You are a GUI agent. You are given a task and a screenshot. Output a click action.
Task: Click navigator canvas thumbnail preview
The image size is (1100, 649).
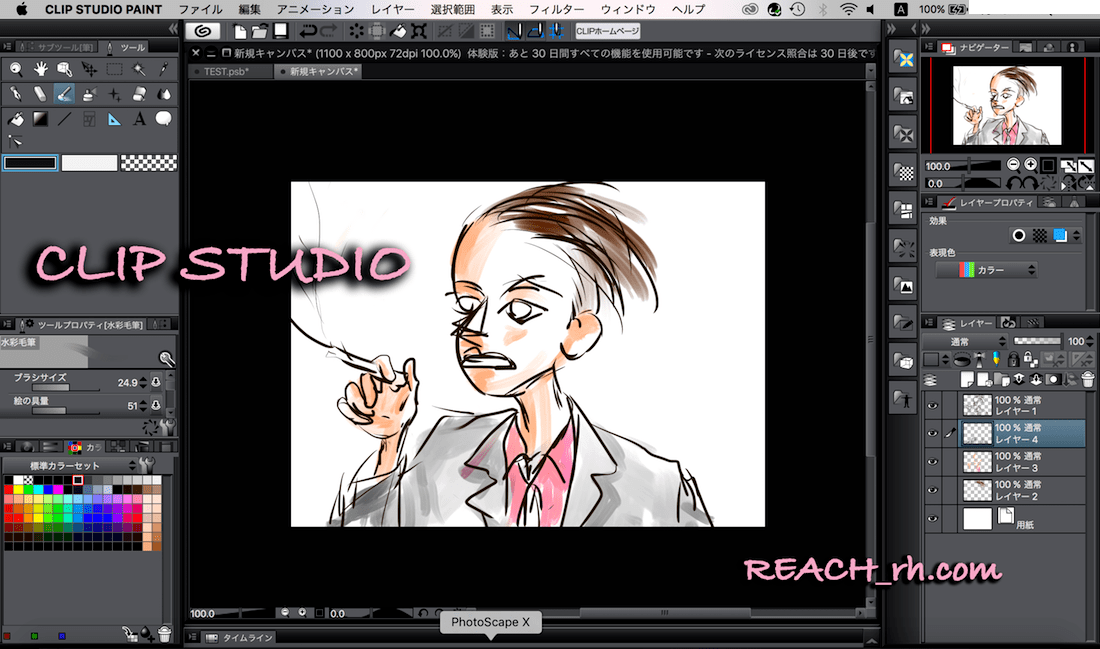(1007, 105)
